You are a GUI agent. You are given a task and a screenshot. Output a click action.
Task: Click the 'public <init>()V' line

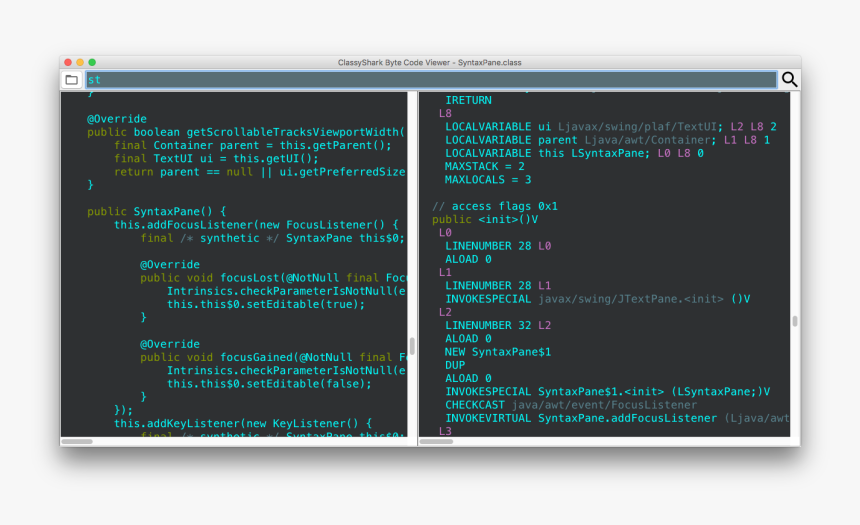[x=485, y=219]
